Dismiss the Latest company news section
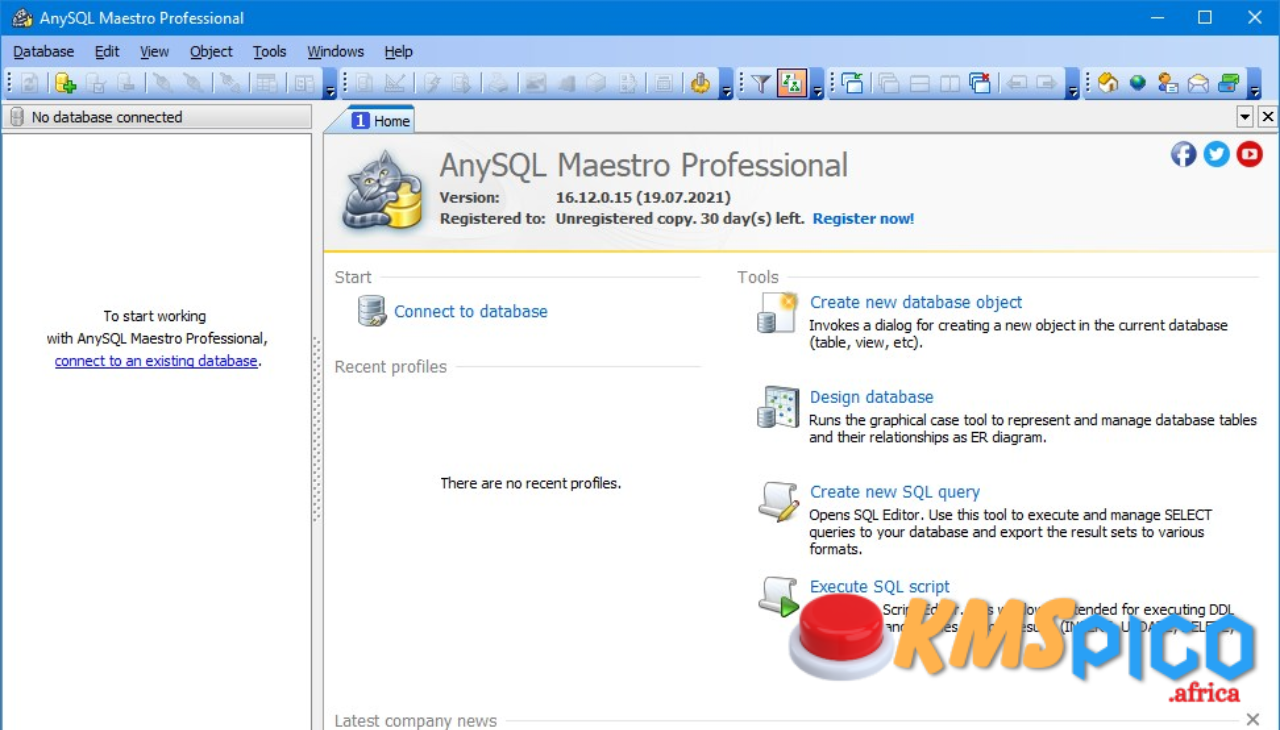This screenshot has height=730, width=1280. coord(1252,719)
